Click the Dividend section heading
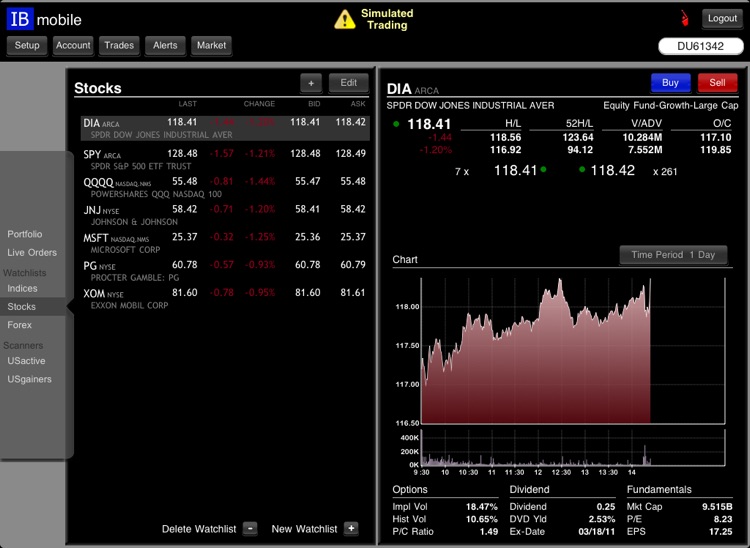The height and width of the screenshot is (548, 750). (529, 490)
